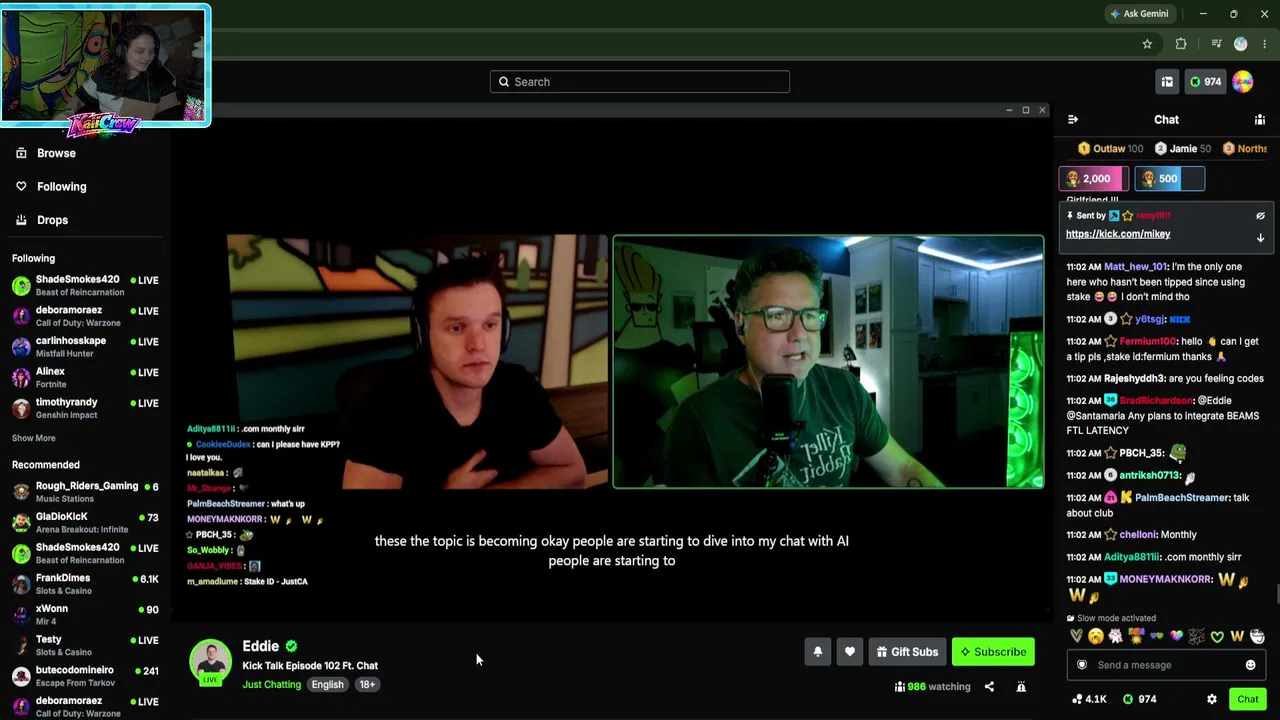
Task: Open GlaDioKicK's recommended channel
Action: pos(85,522)
